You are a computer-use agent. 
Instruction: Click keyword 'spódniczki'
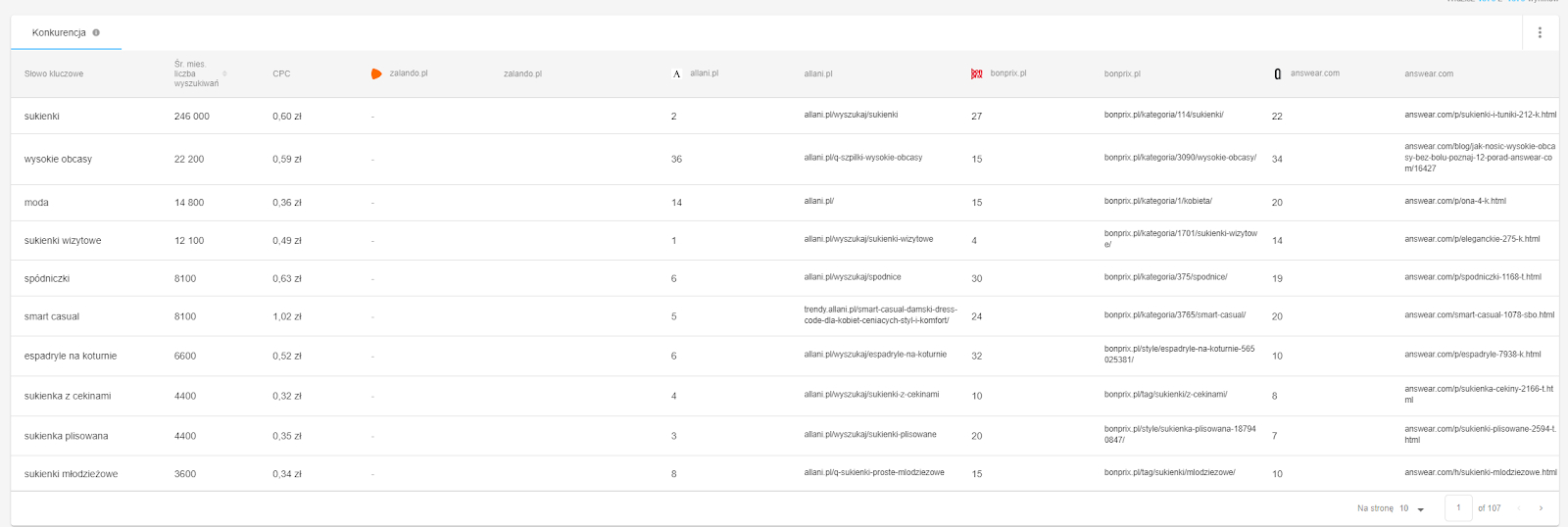[x=47, y=278]
